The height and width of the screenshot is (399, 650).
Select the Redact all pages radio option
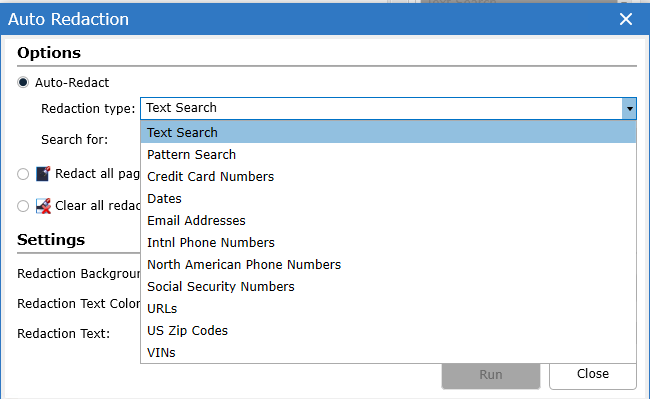click(x=23, y=174)
